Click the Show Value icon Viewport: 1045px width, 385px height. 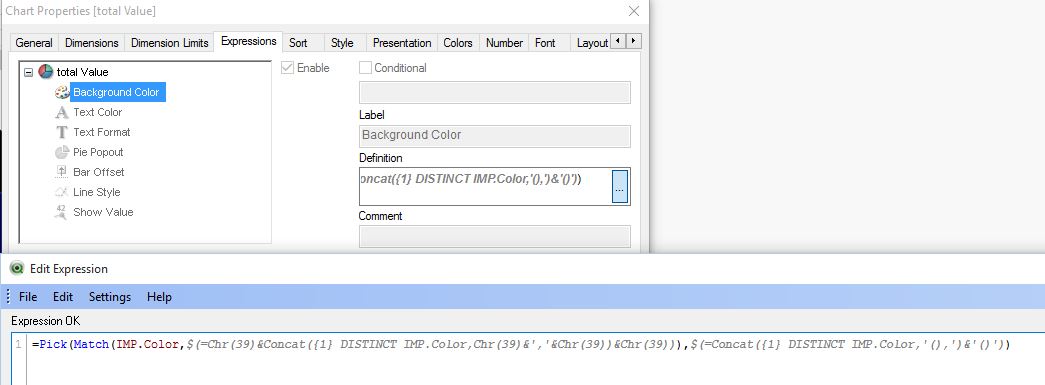(61, 212)
